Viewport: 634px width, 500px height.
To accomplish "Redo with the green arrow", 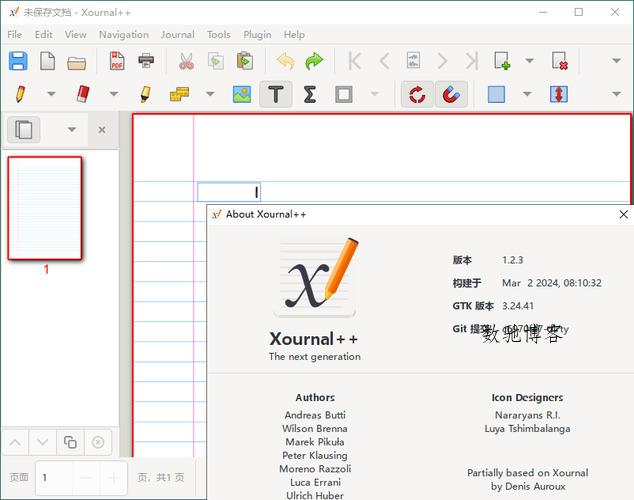I will click(314, 61).
